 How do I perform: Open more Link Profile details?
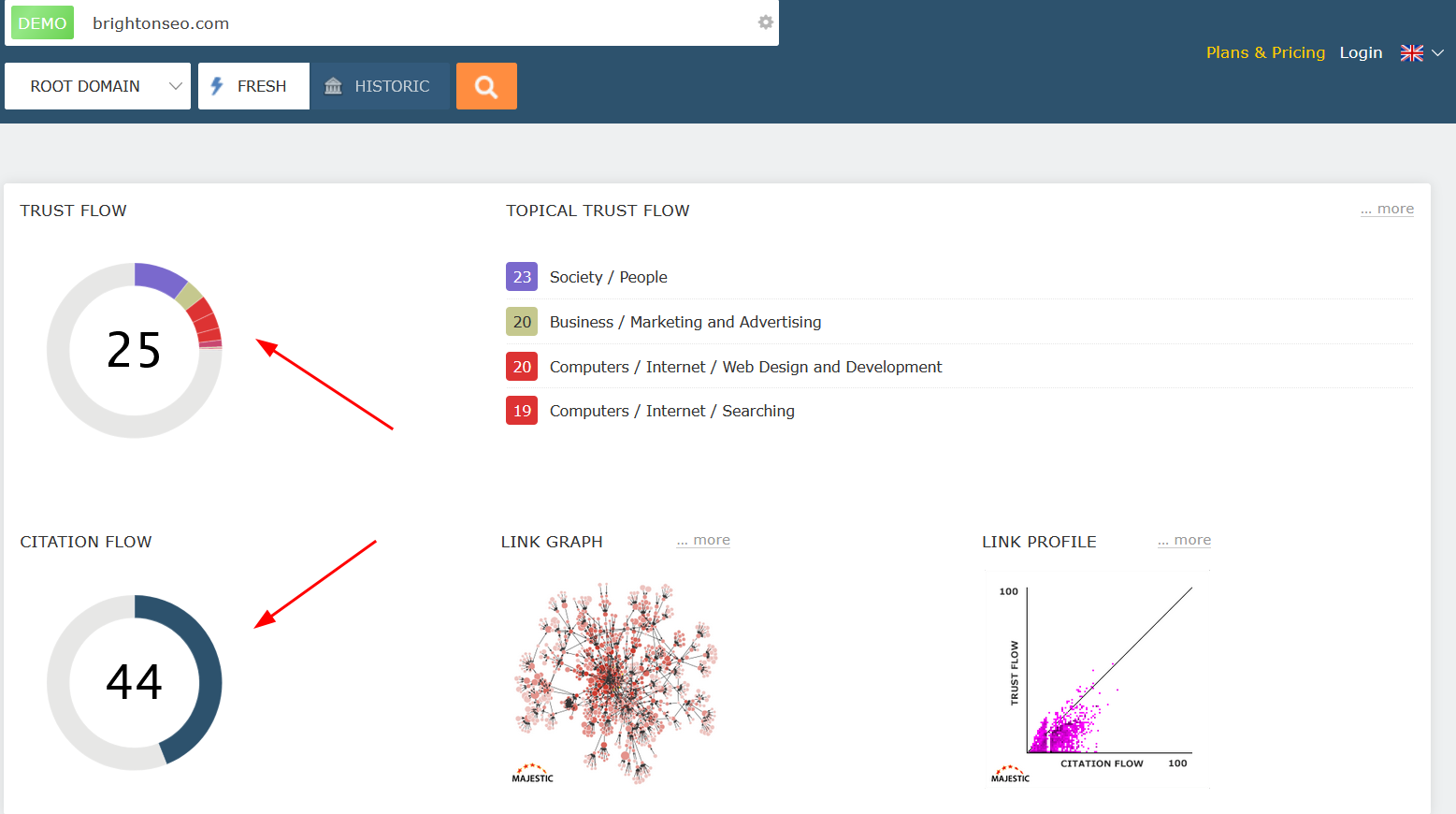click(x=1184, y=541)
